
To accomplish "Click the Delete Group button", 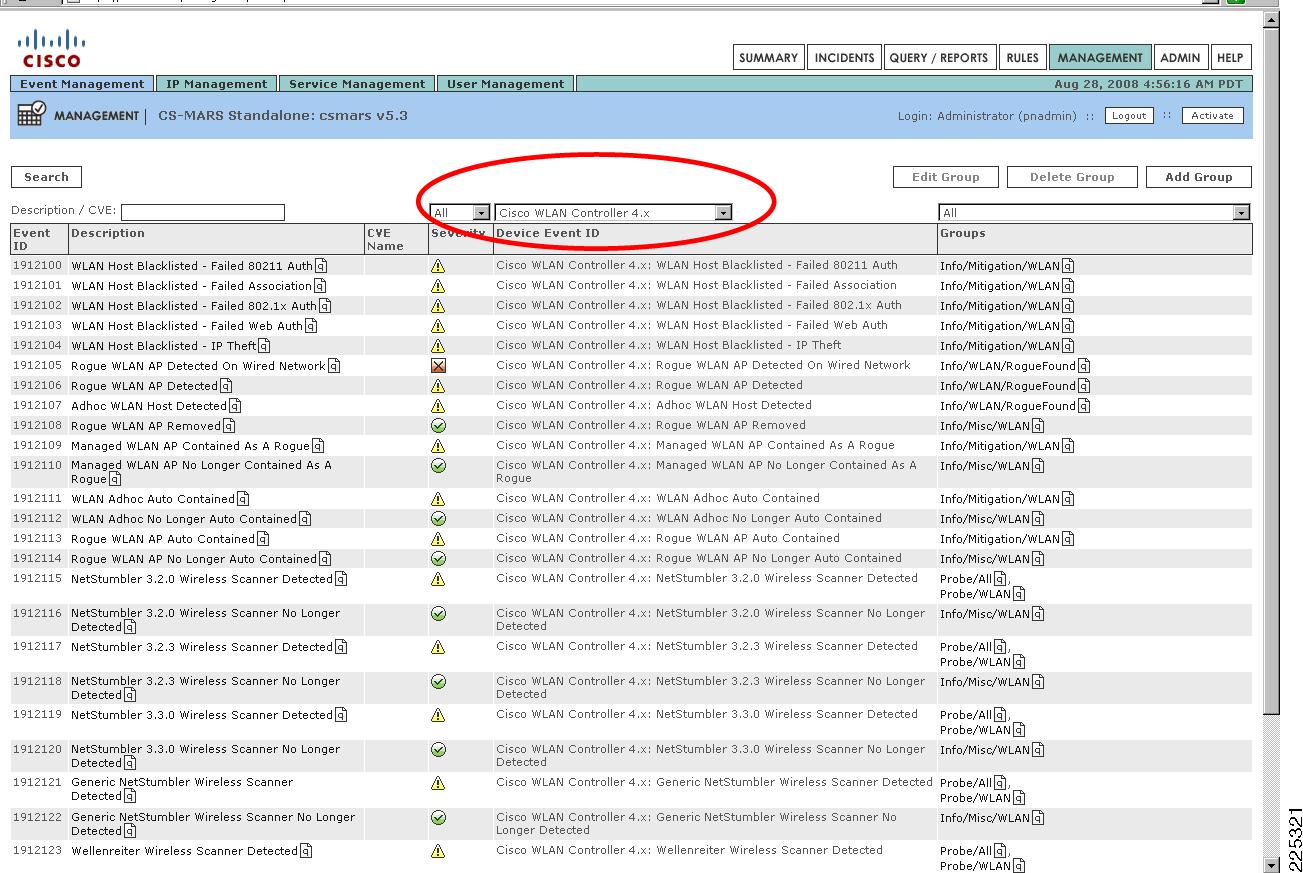I will click(x=1072, y=177).
